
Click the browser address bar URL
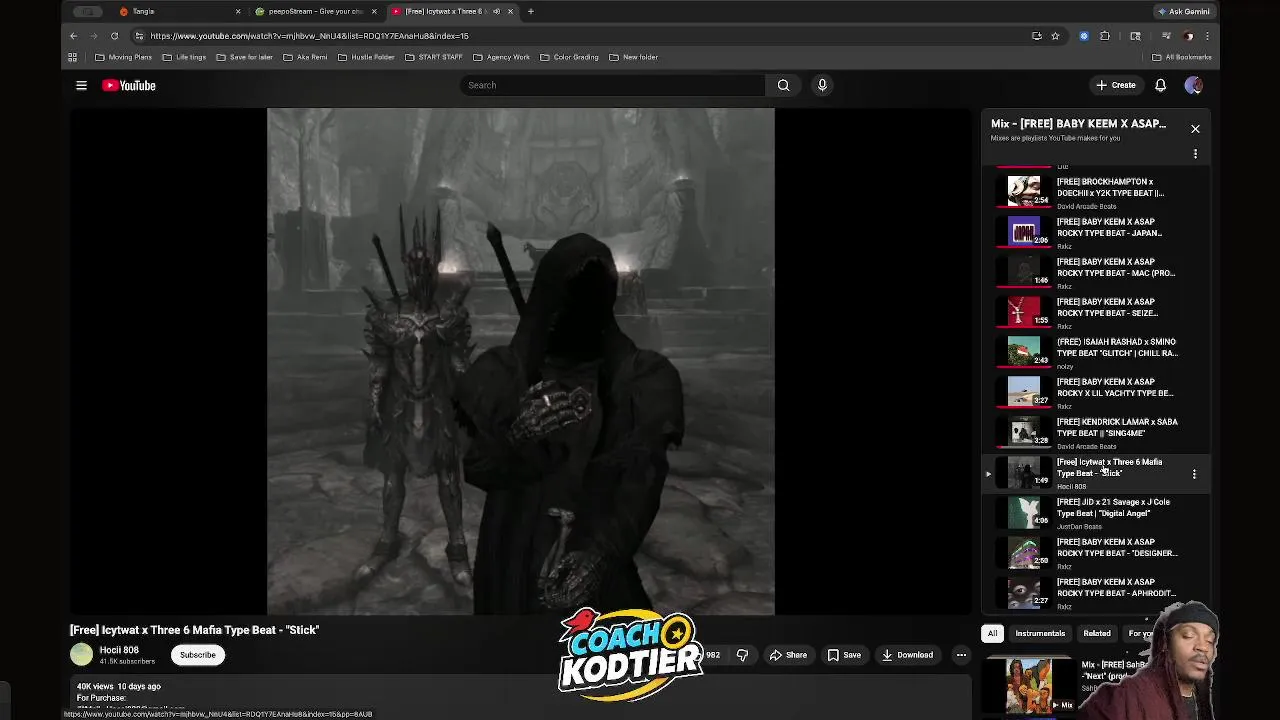pos(309,36)
